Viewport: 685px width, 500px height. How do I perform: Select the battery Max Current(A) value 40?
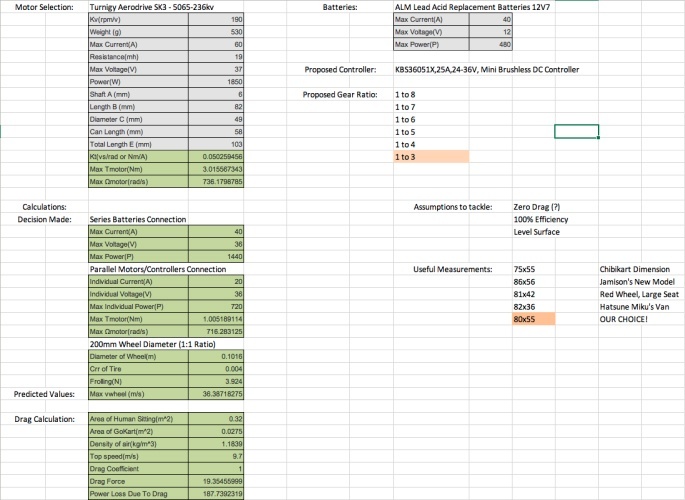[x=491, y=19]
